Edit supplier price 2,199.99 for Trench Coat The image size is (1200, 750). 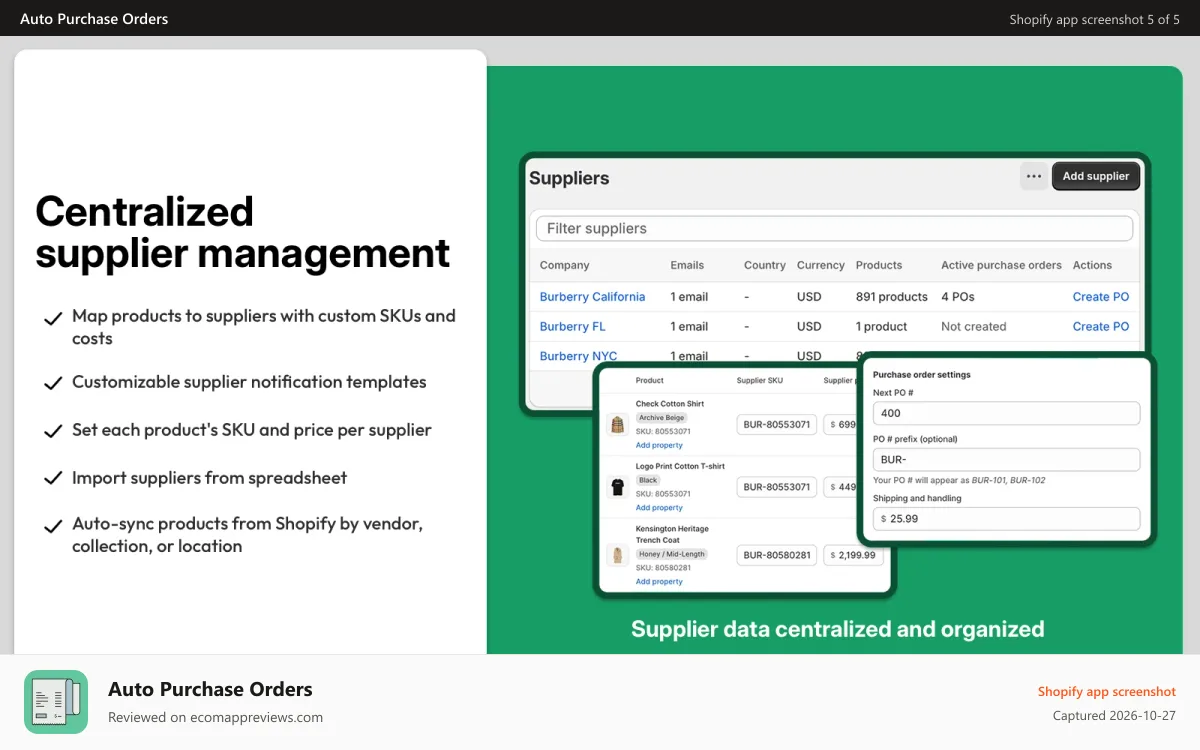[x=854, y=555]
